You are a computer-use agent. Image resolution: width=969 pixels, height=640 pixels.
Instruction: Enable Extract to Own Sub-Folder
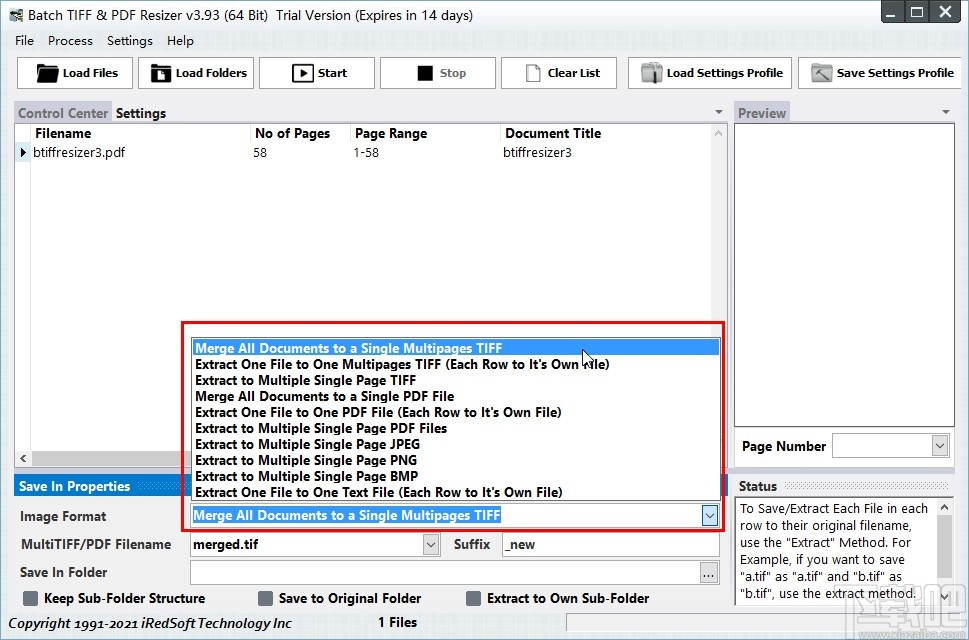pos(473,598)
